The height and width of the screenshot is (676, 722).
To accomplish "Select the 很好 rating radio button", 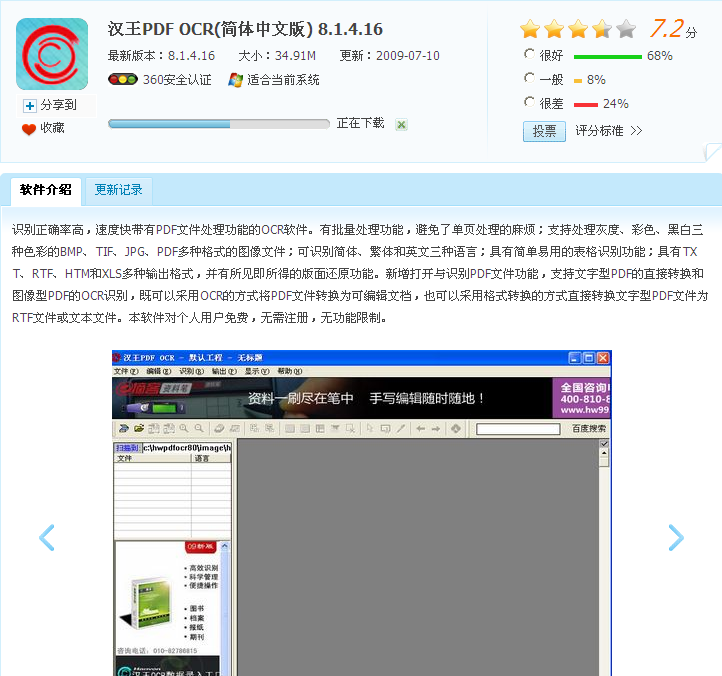I will point(529,55).
